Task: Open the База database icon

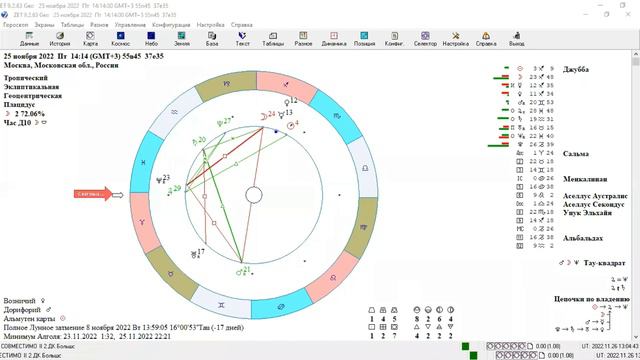Action: point(212,39)
